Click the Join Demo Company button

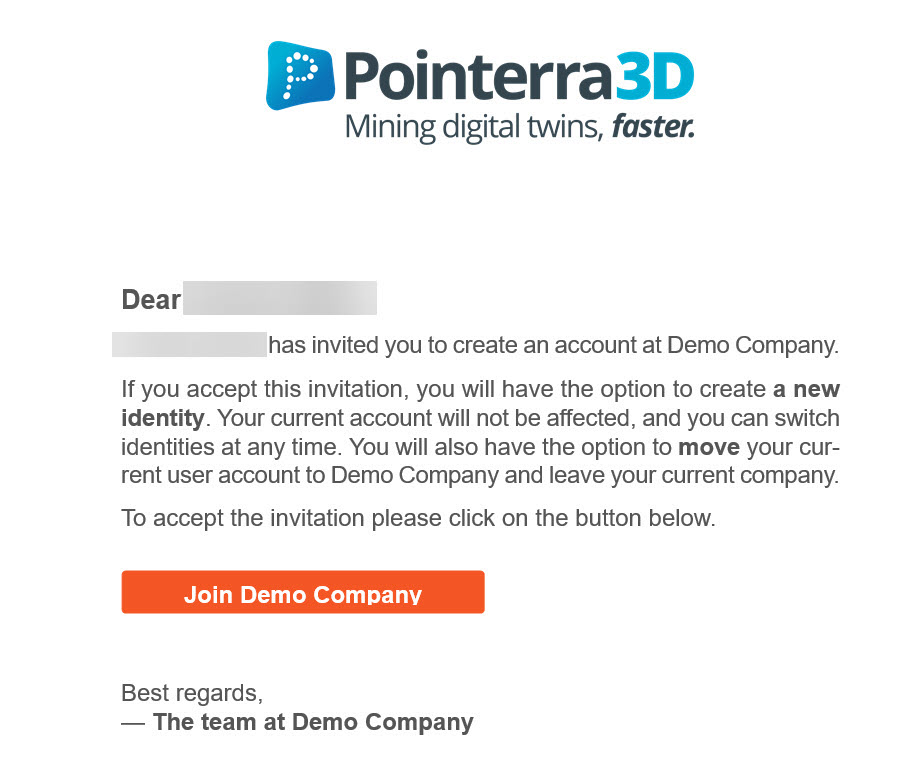(x=302, y=592)
